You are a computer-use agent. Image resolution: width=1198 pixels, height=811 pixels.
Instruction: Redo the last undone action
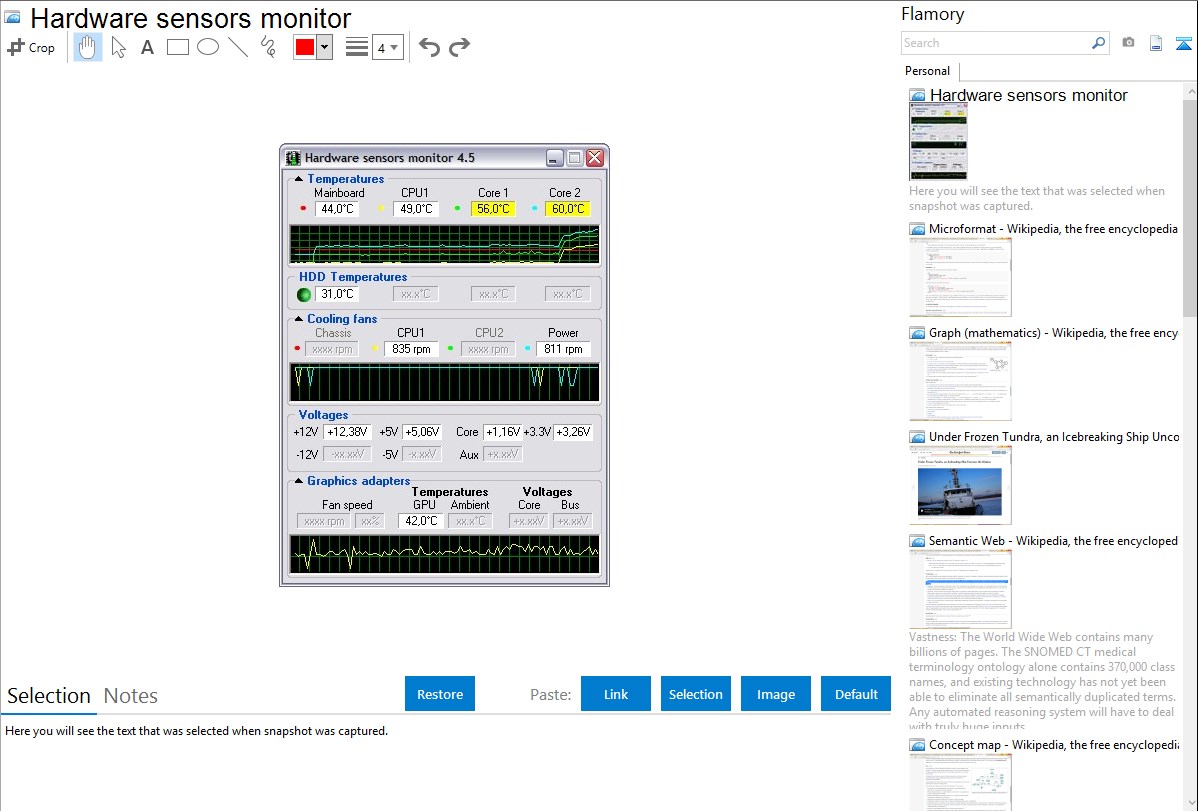coord(460,47)
